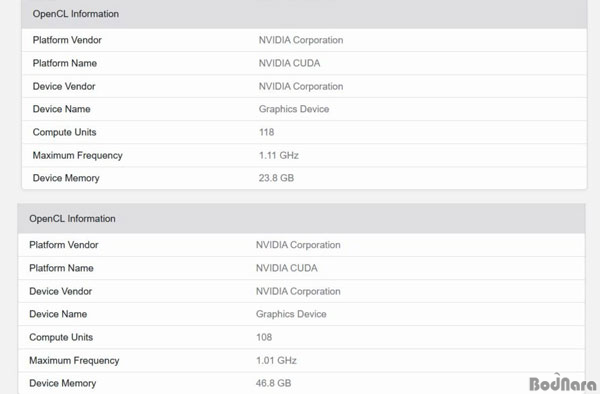Image resolution: width=600 pixels, height=394 pixels.
Task: Click NVIDIA Corporation Platform Vendor in second table
Action: pos(298,245)
